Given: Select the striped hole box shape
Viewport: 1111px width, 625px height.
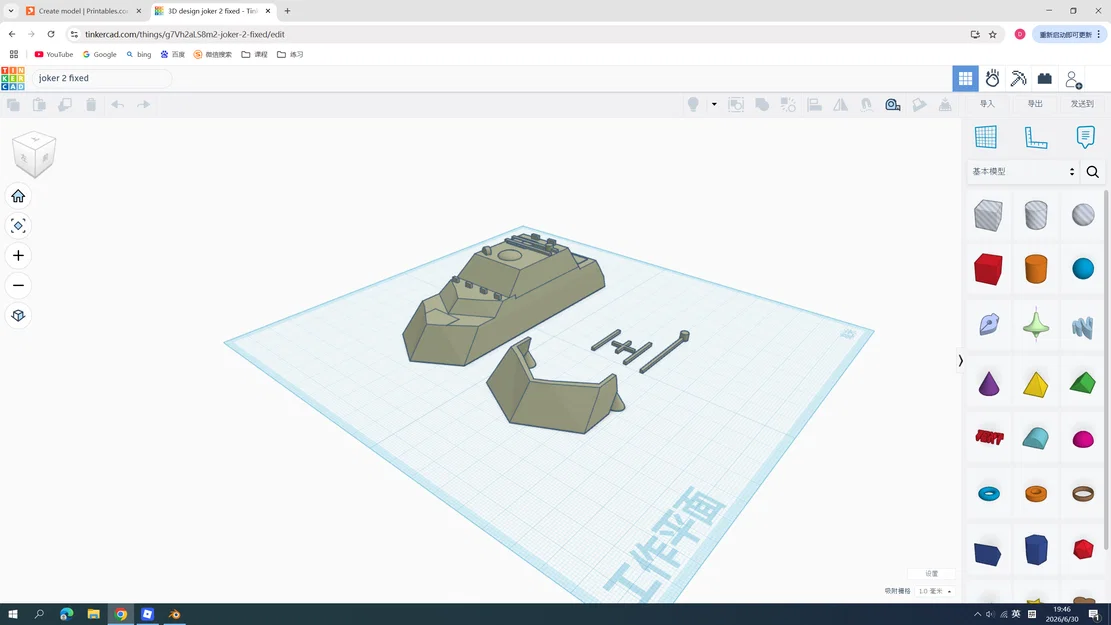Looking at the screenshot, I should tap(988, 215).
